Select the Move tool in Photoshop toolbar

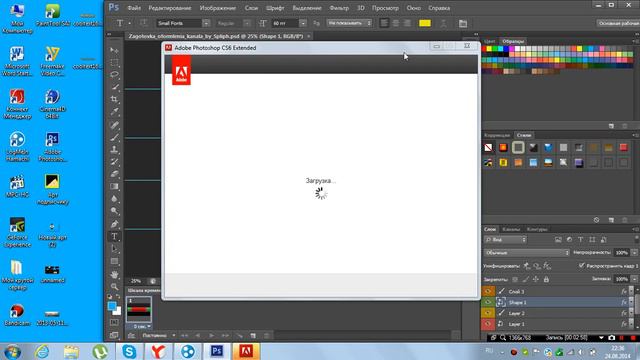click(115, 50)
